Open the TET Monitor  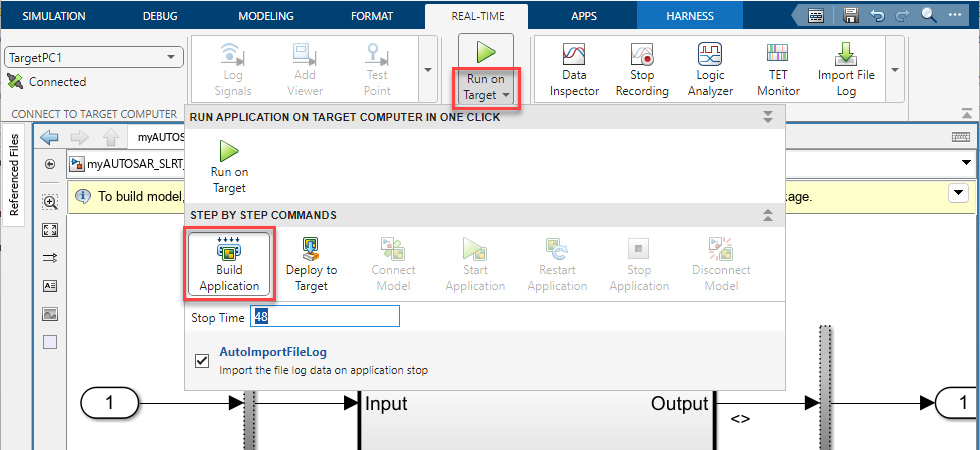tap(778, 69)
